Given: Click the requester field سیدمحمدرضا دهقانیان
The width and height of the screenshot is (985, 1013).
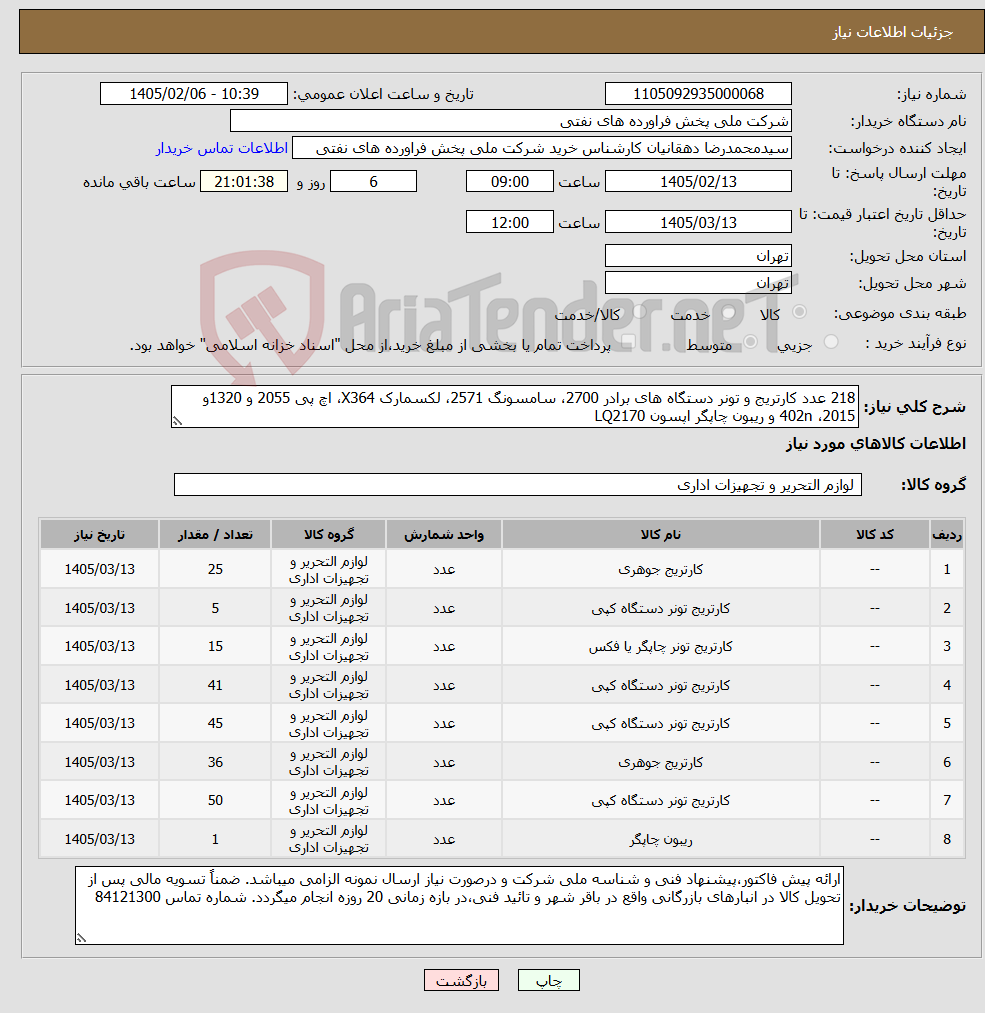Looking at the screenshot, I should point(542,148).
